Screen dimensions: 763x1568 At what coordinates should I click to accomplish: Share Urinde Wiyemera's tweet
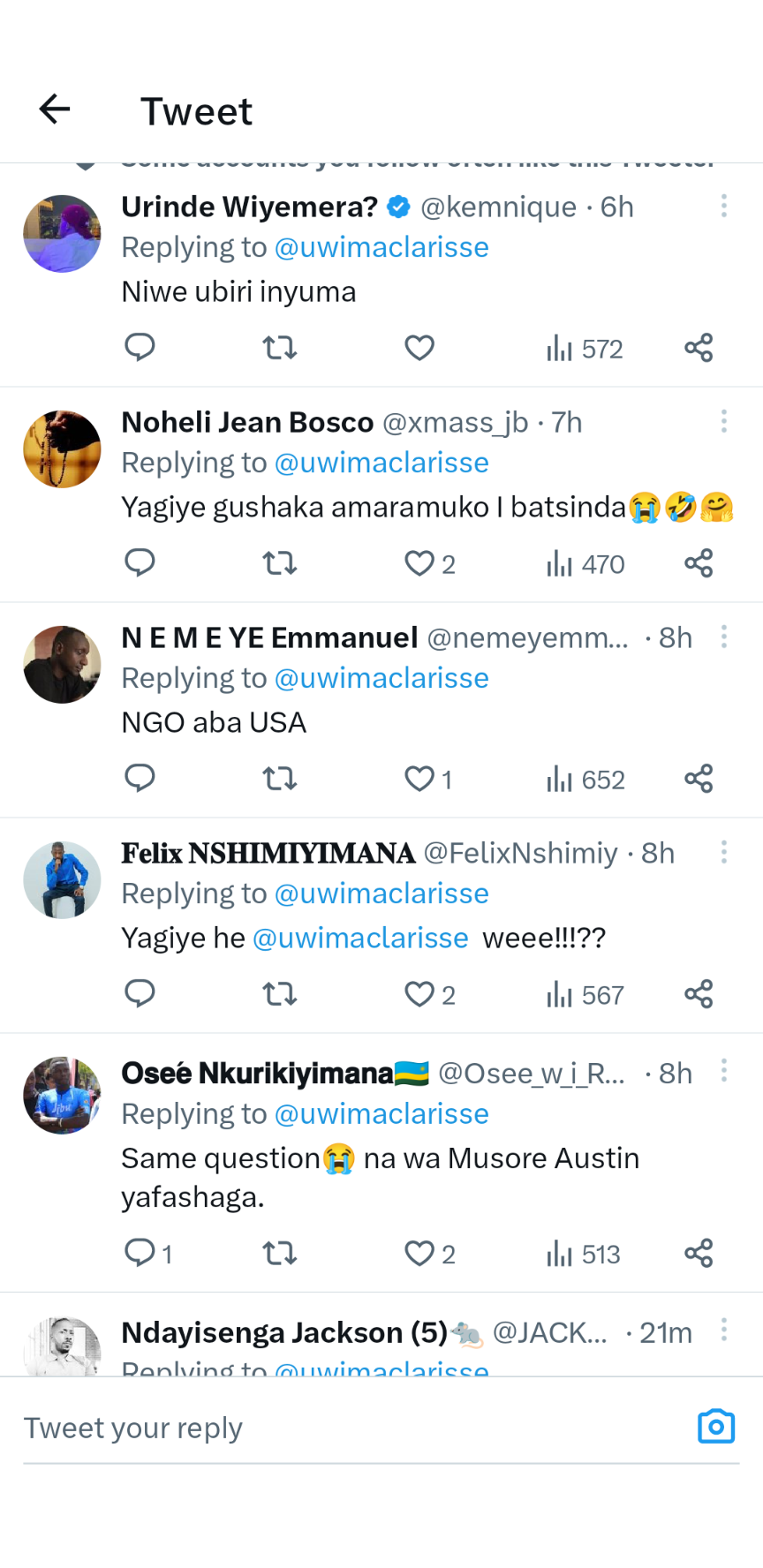click(x=699, y=348)
